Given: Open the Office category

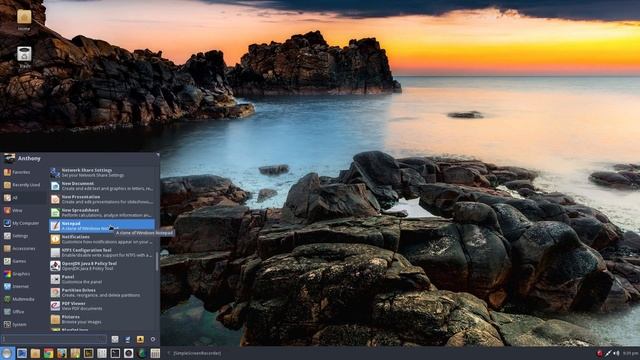Looking at the screenshot, I should 24,312.
